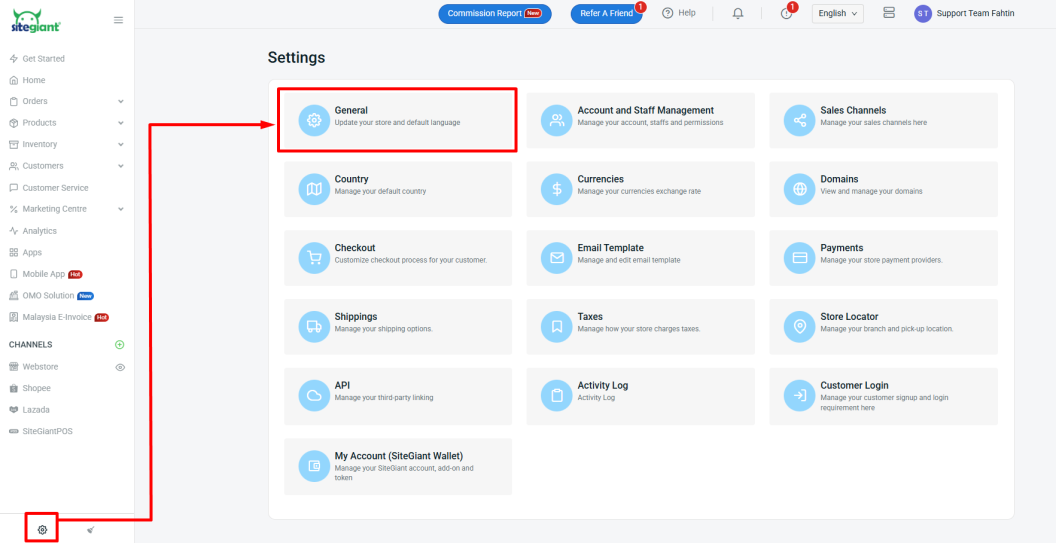The height and width of the screenshot is (543, 1056).
Task: Open the English language dropdown
Action: tap(838, 13)
